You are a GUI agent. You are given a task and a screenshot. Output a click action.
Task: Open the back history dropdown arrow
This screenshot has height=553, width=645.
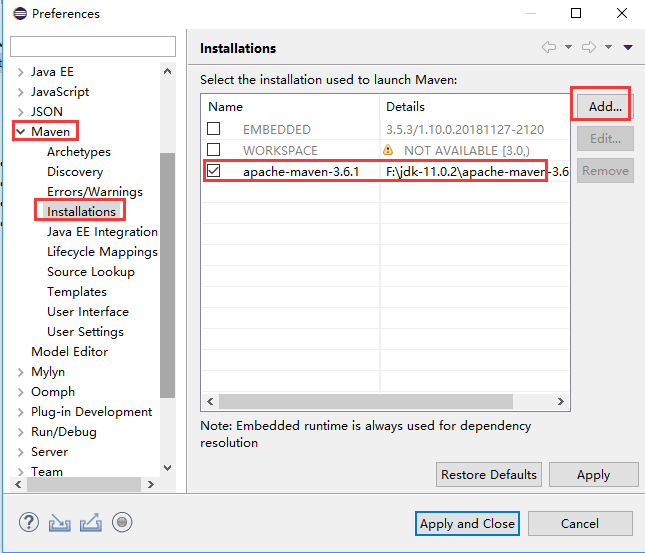[568, 47]
